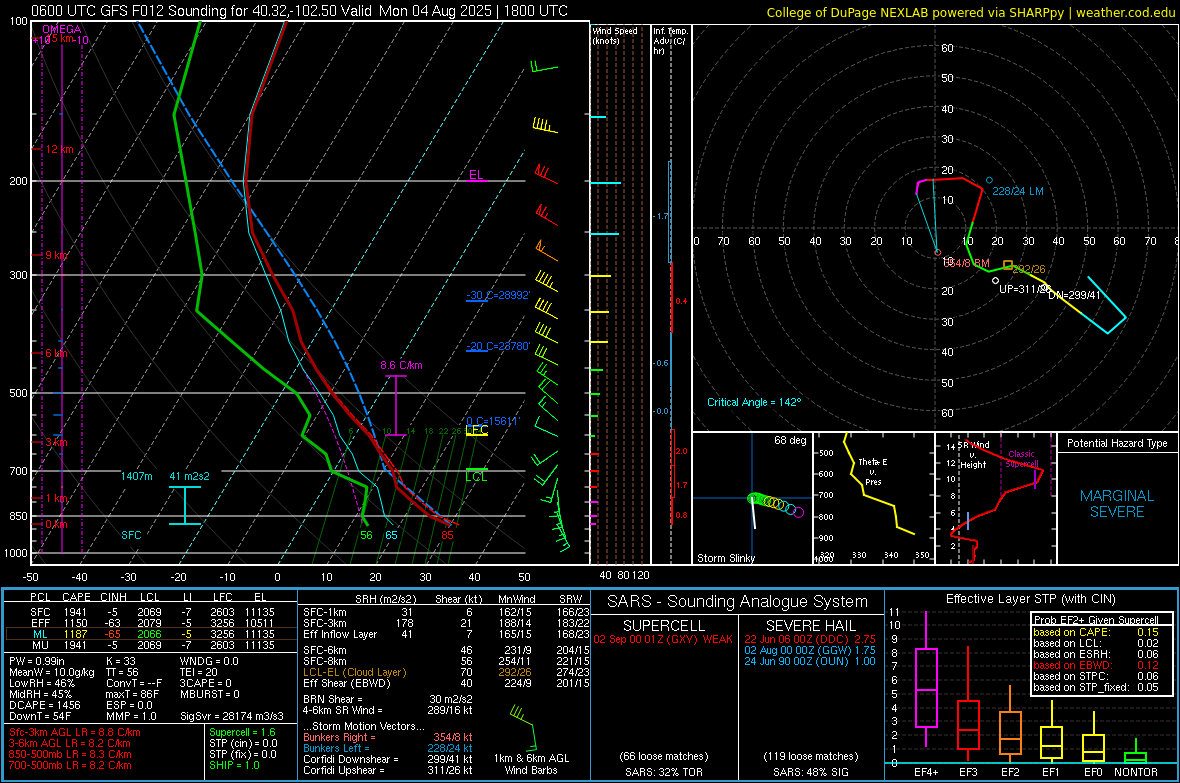The width and height of the screenshot is (1180, 783).
Task: Click the SARS: 32% TOR text
Action: (x=663, y=772)
